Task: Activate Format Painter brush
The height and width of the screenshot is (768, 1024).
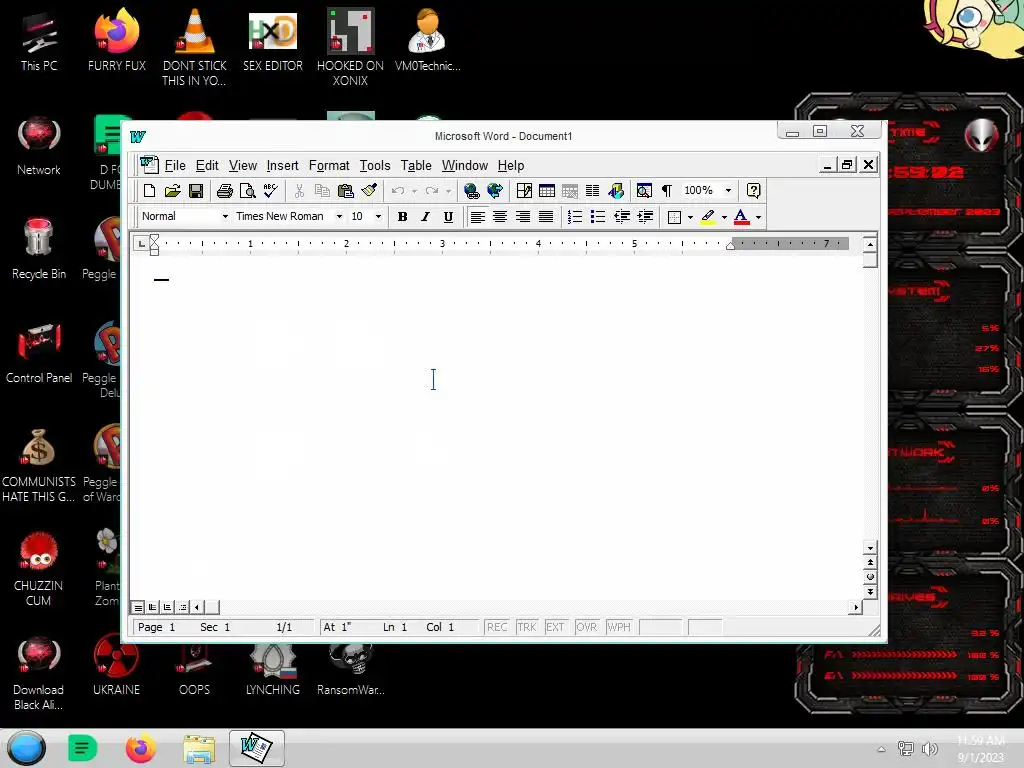Action: pyautogui.click(x=369, y=191)
